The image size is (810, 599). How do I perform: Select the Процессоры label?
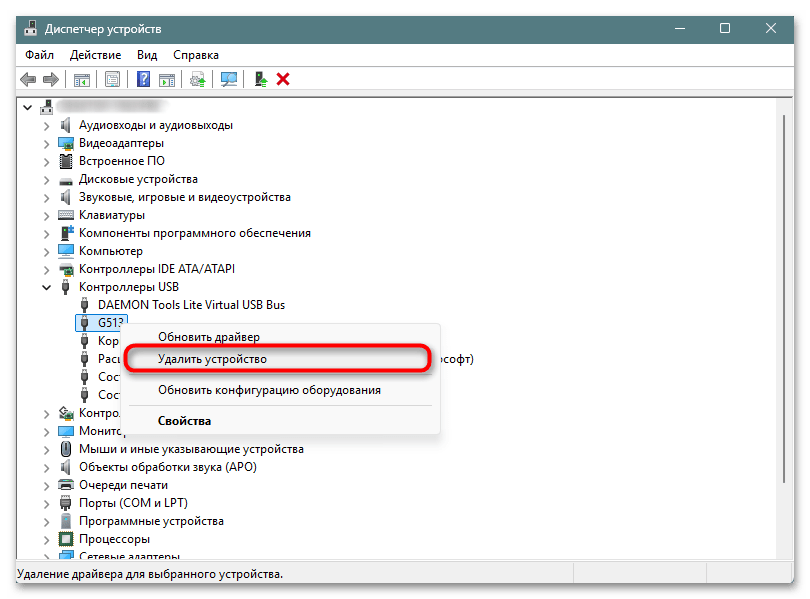[114, 539]
